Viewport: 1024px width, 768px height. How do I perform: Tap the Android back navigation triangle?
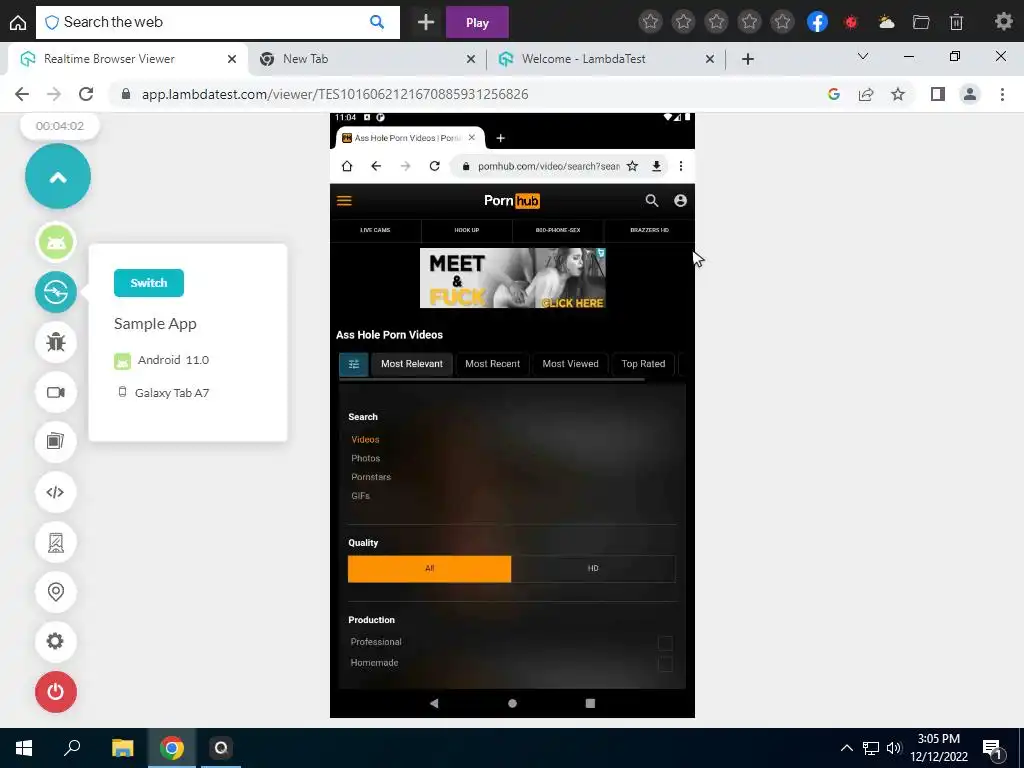coord(434,703)
